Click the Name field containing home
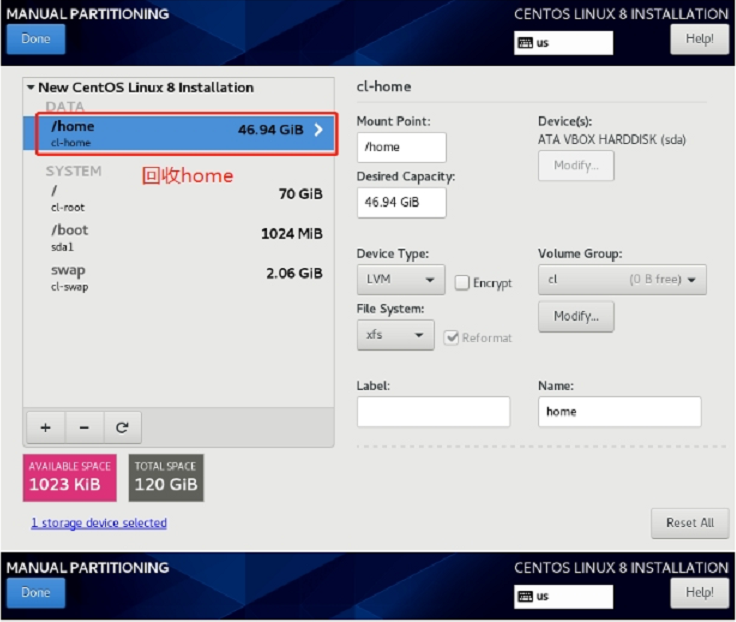The width and height of the screenshot is (736, 622). 620,412
